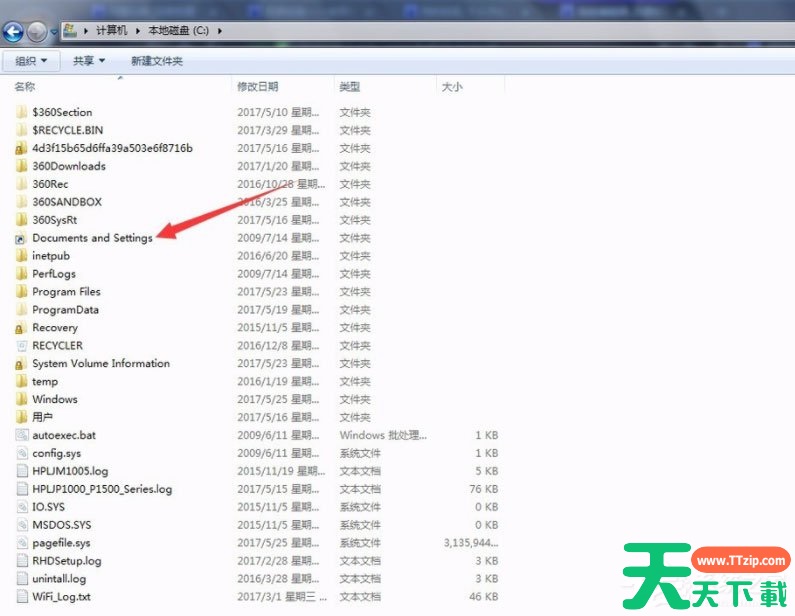Select the locked System Volume Information folder icon
This screenshot has width=795, height=616.
[21, 364]
